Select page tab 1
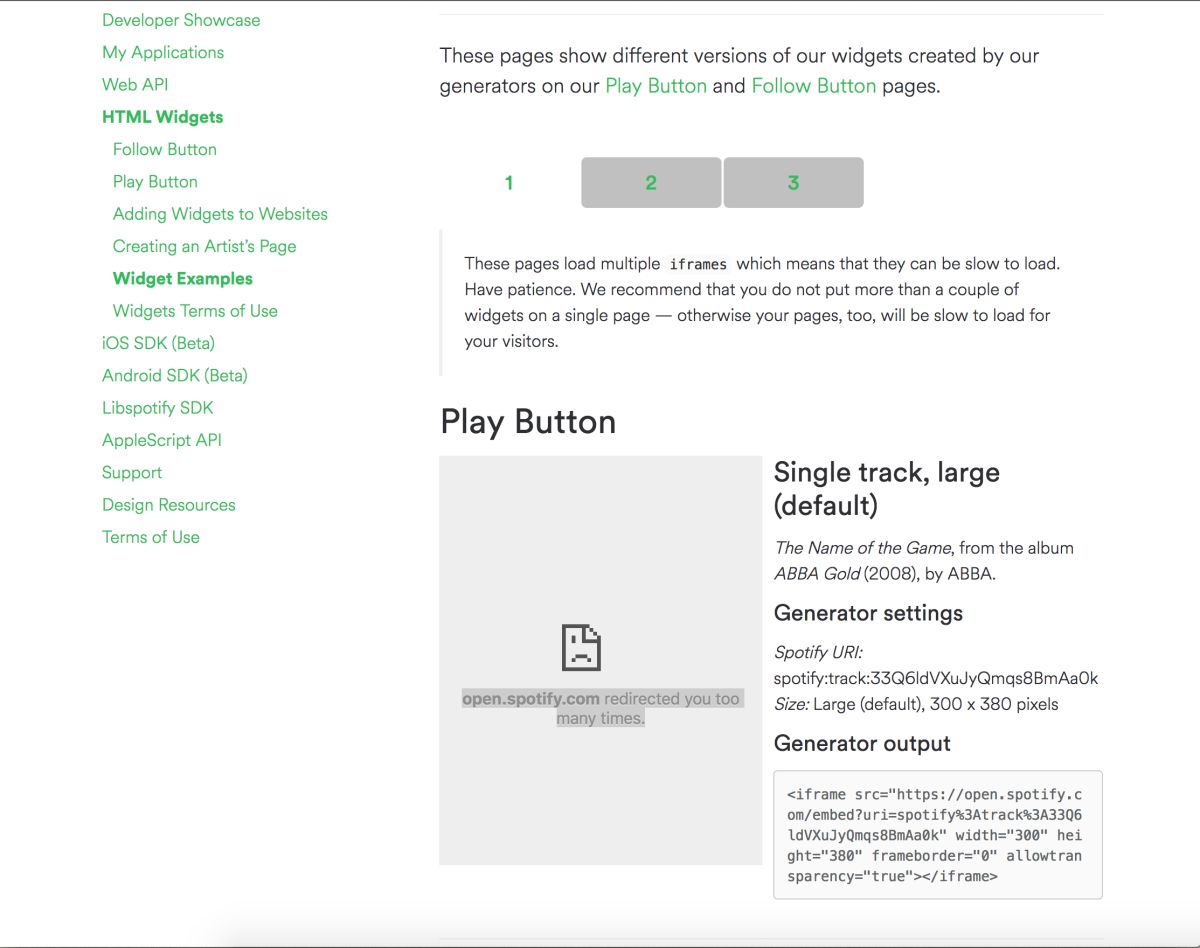This screenshot has height=948, width=1200. tap(509, 183)
